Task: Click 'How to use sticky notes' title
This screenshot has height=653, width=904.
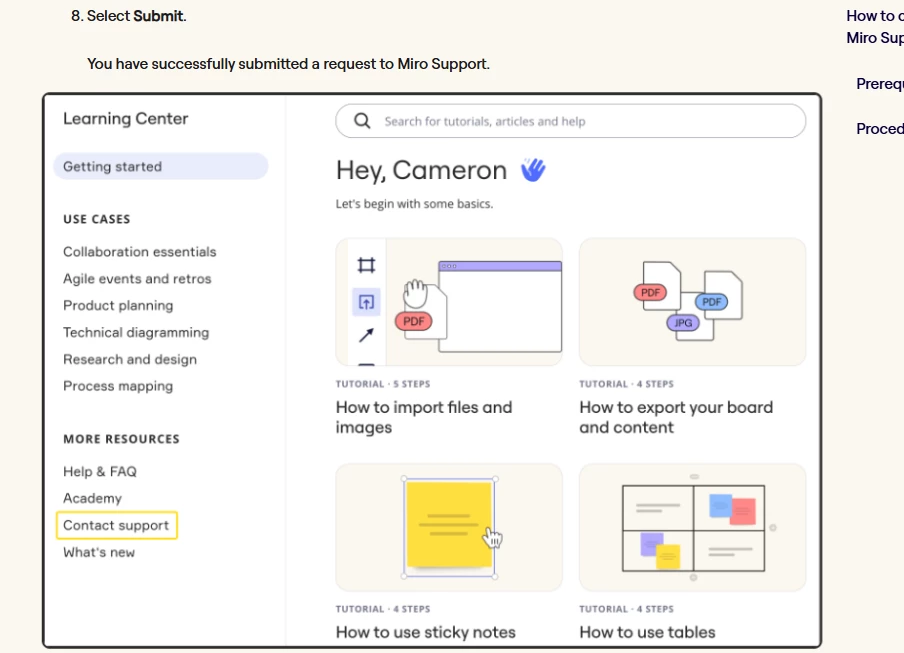Action: point(425,632)
